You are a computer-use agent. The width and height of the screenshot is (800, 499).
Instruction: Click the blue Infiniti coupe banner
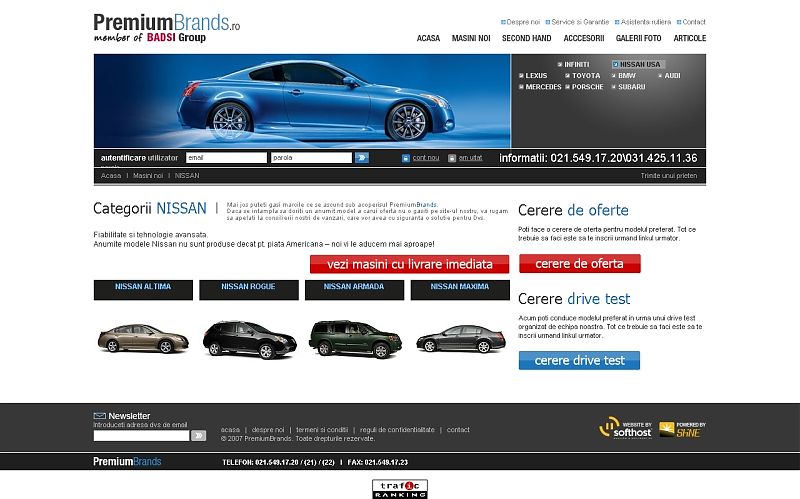click(302, 101)
